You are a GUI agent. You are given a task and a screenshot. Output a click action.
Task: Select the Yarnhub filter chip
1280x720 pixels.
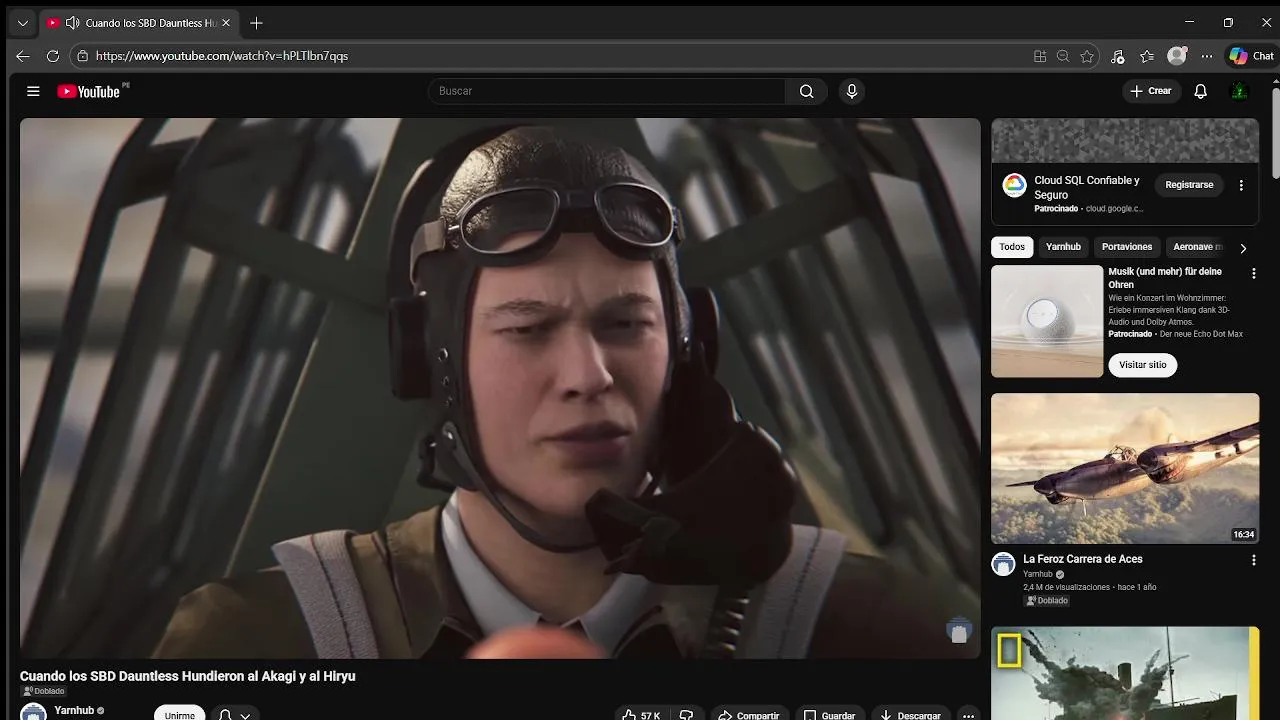[x=1063, y=247]
